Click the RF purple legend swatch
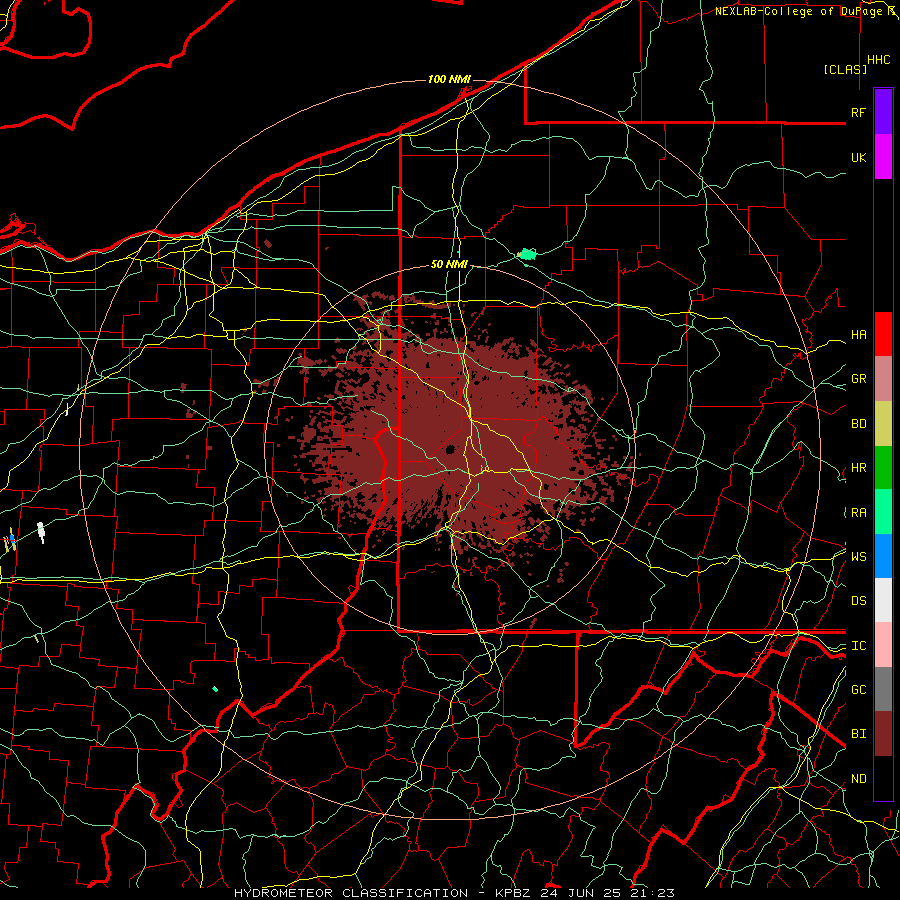This screenshot has width=900, height=900. click(x=883, y=112)
